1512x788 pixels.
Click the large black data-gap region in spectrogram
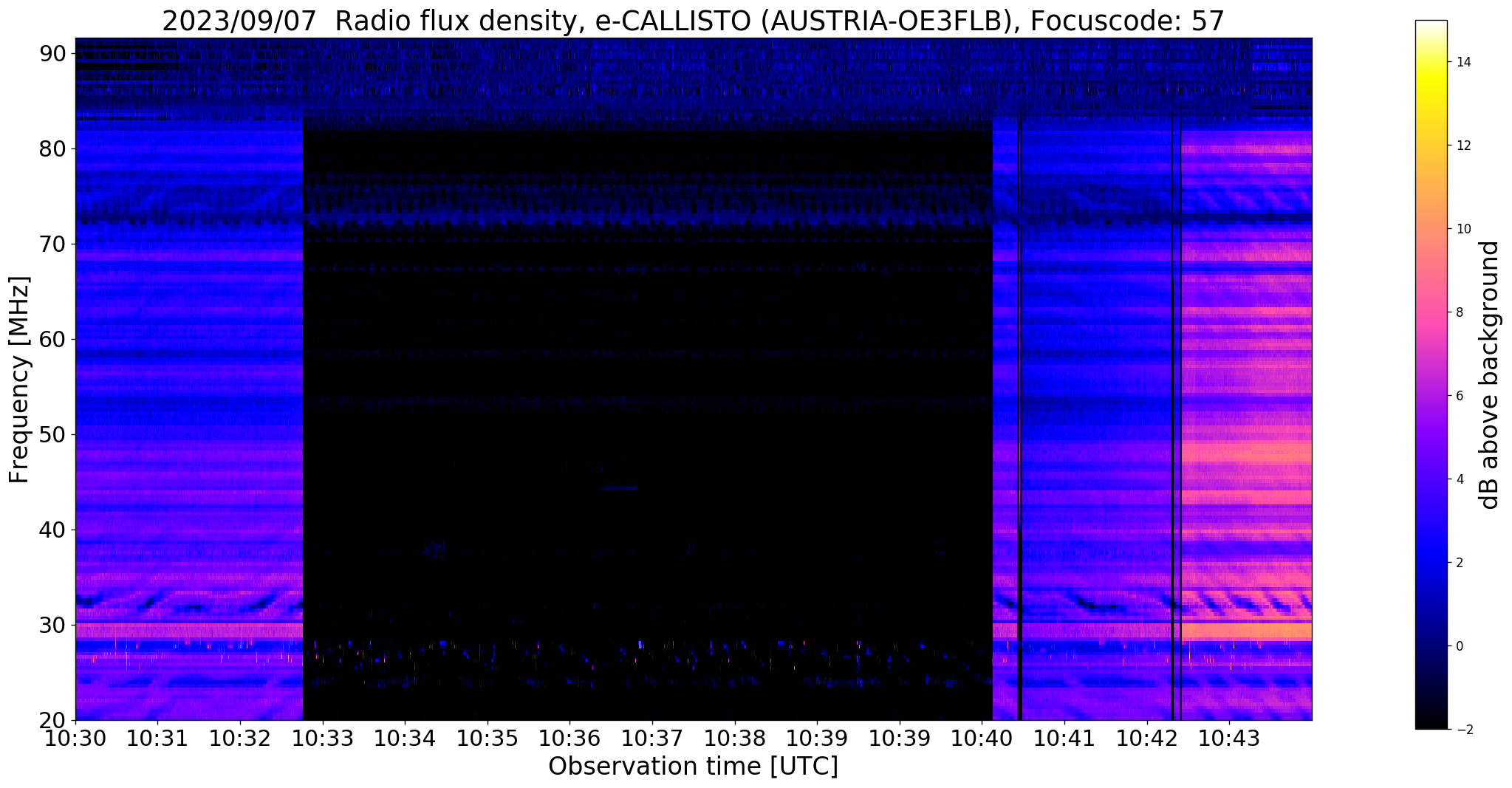coord(647,425)
